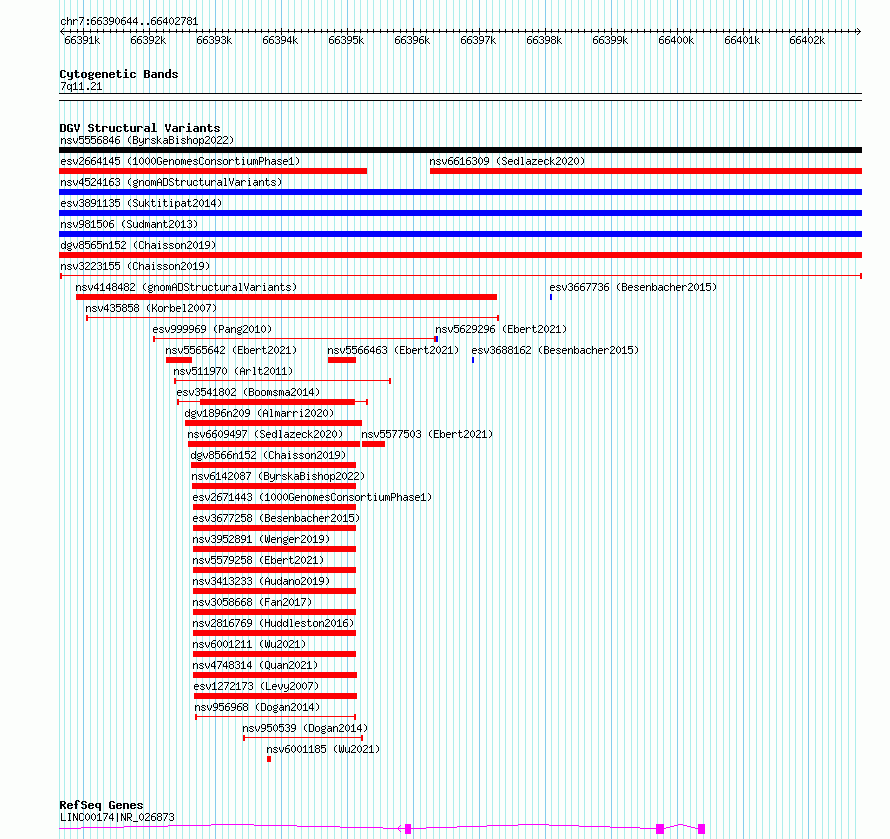890x839 pixels.
Task: Click the red nsv6616309 variant bar
Action: click(646, 171)
